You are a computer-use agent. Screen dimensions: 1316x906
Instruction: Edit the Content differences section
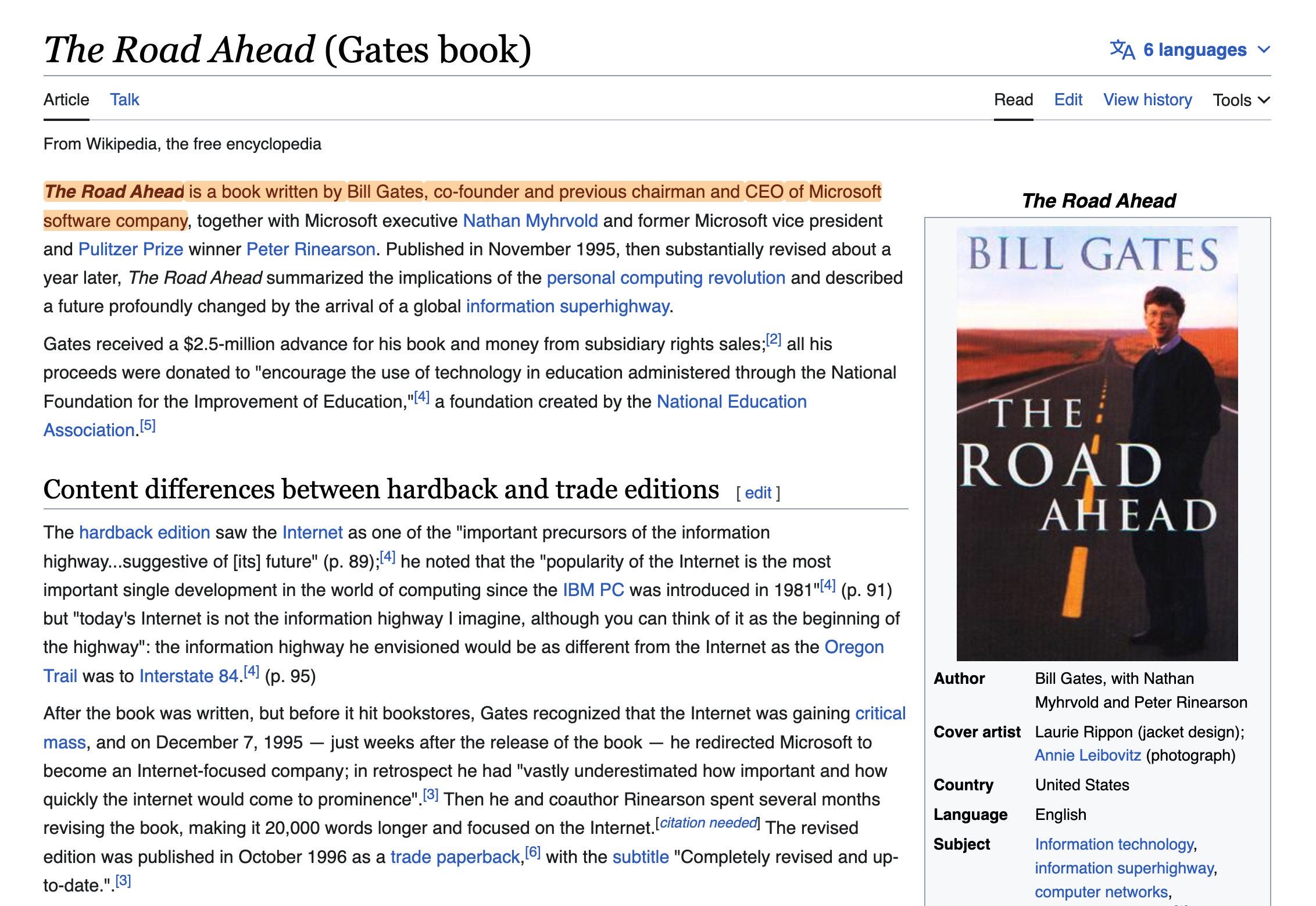point(758,493)
